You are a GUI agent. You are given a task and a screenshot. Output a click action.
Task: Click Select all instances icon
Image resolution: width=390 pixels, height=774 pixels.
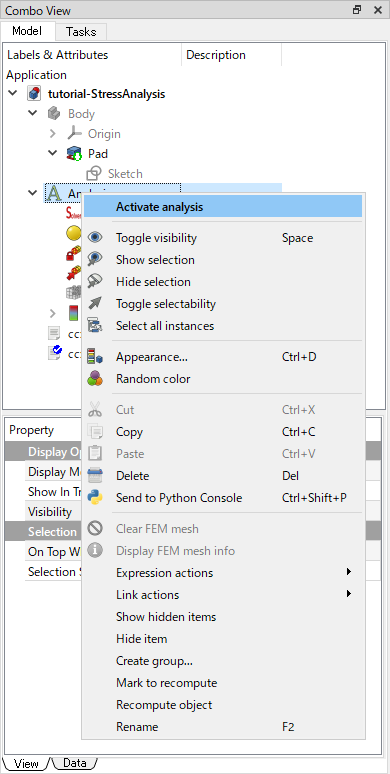click(95, 326)
